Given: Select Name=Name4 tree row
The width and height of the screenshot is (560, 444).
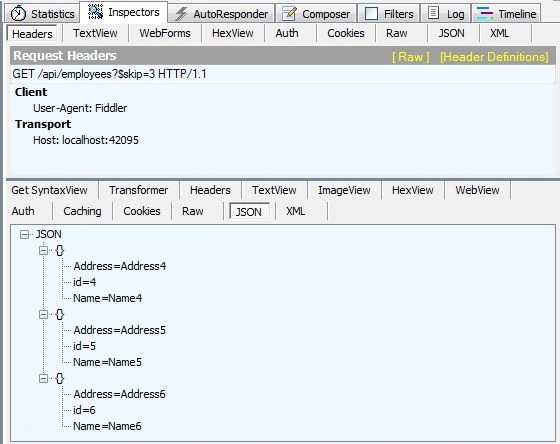Looking at the screenshot, I should point(108,298).
